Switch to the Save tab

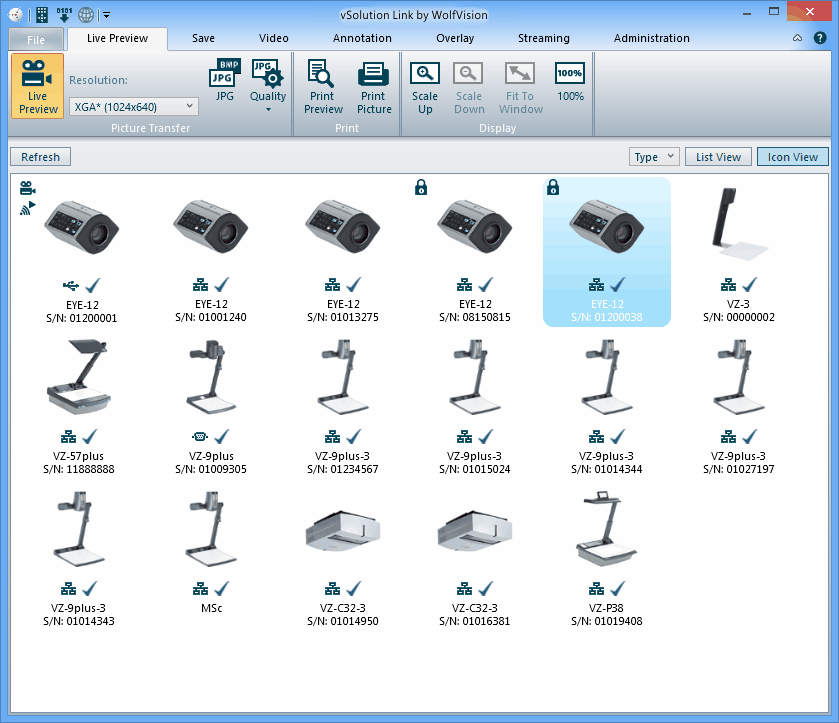(203, 39)
